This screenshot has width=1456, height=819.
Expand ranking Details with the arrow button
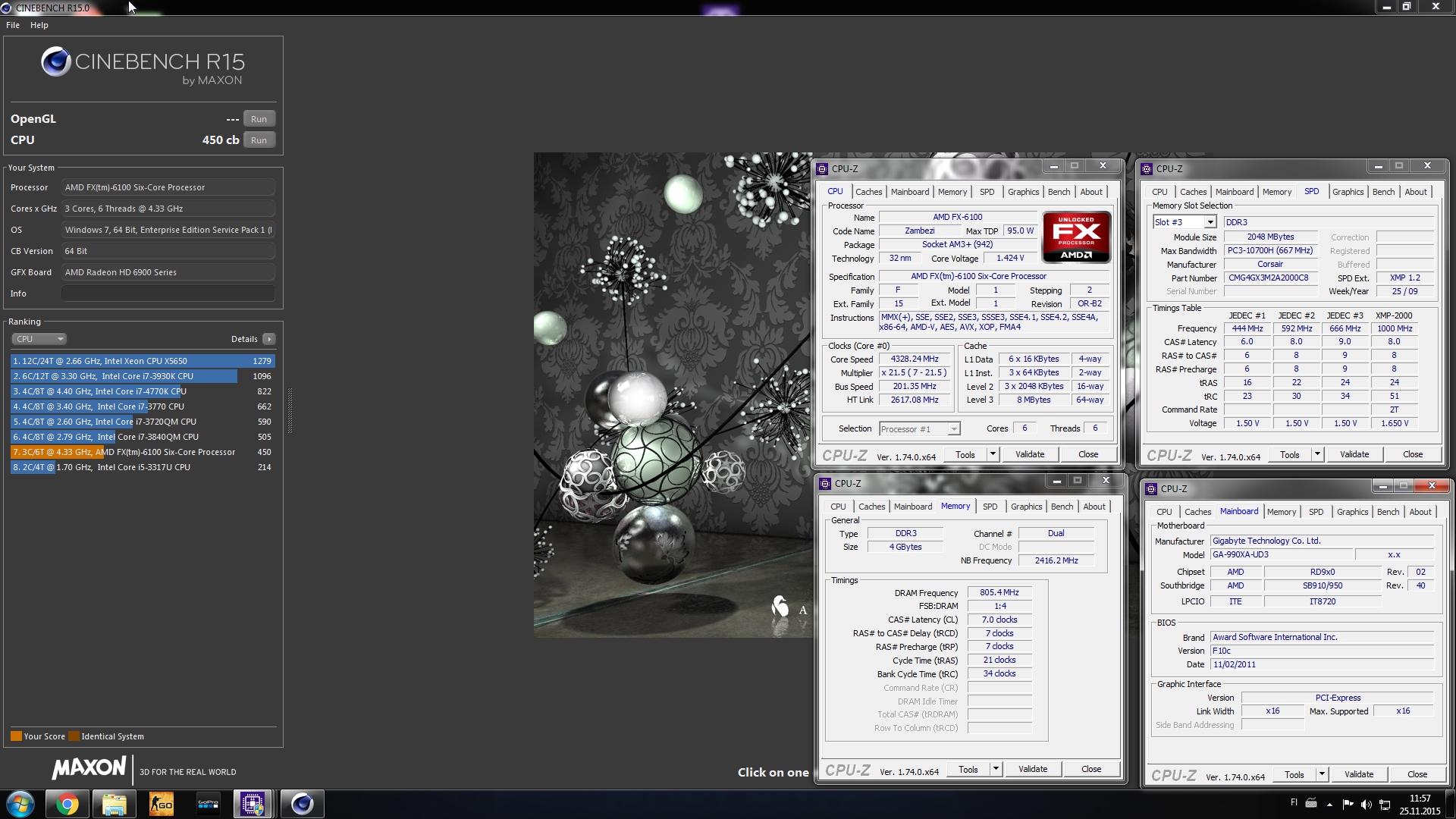(269, 339)
